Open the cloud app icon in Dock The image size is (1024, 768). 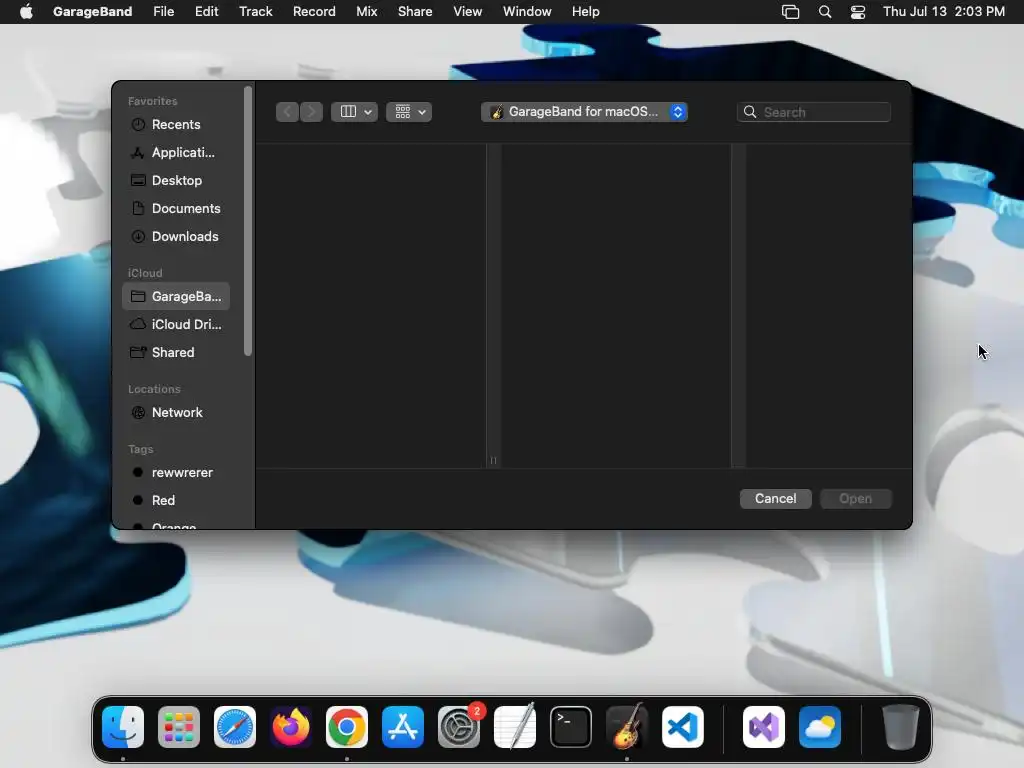point(820,727)
